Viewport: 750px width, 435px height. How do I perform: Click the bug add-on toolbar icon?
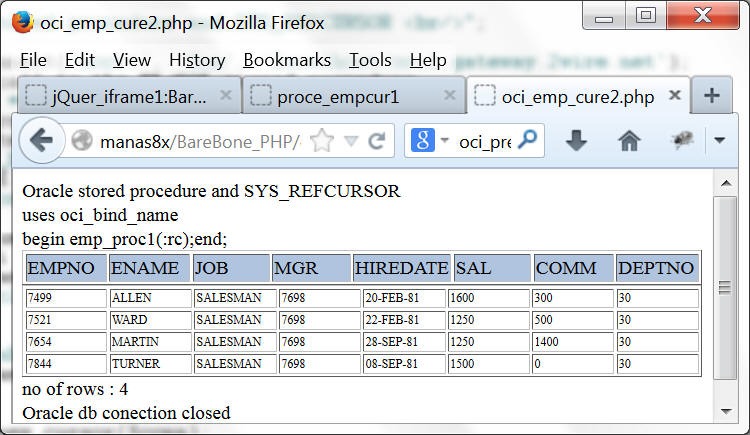[682, 140]
